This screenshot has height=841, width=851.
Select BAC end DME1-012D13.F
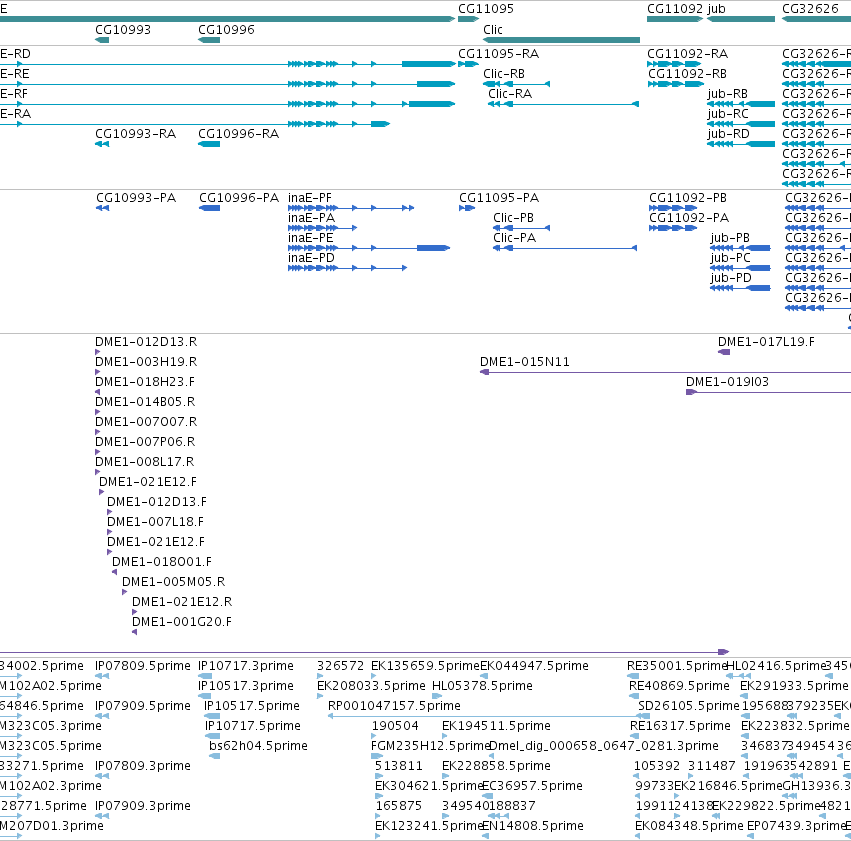[x=110, y=512]
